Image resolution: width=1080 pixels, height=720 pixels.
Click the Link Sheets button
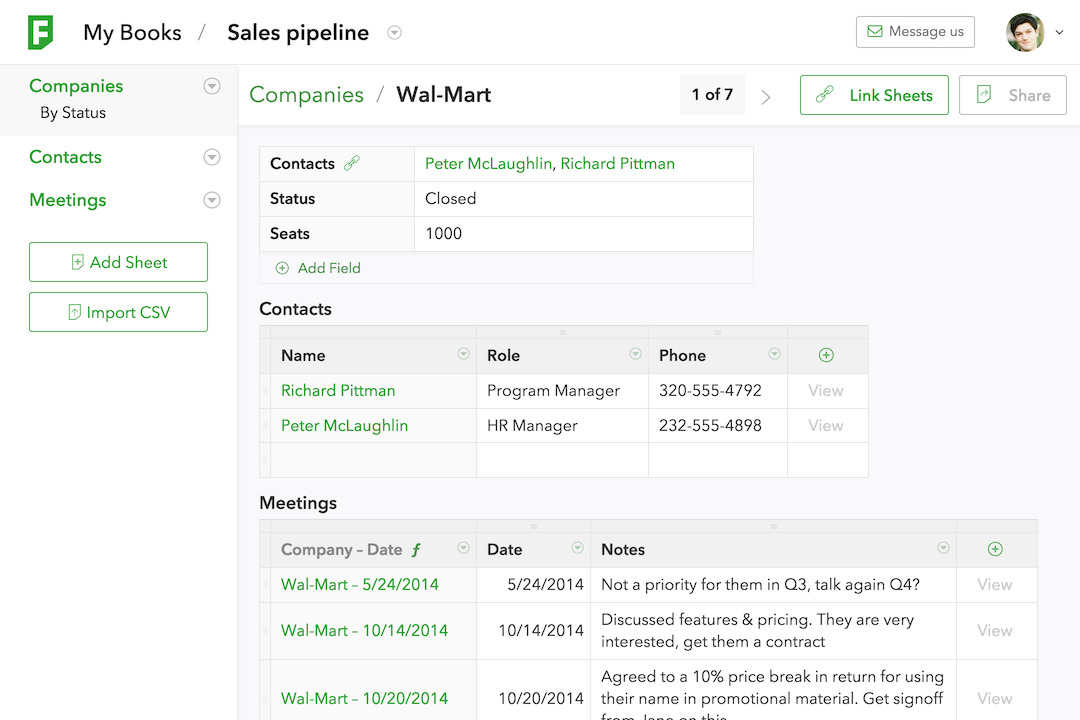[x=874, y=95]
